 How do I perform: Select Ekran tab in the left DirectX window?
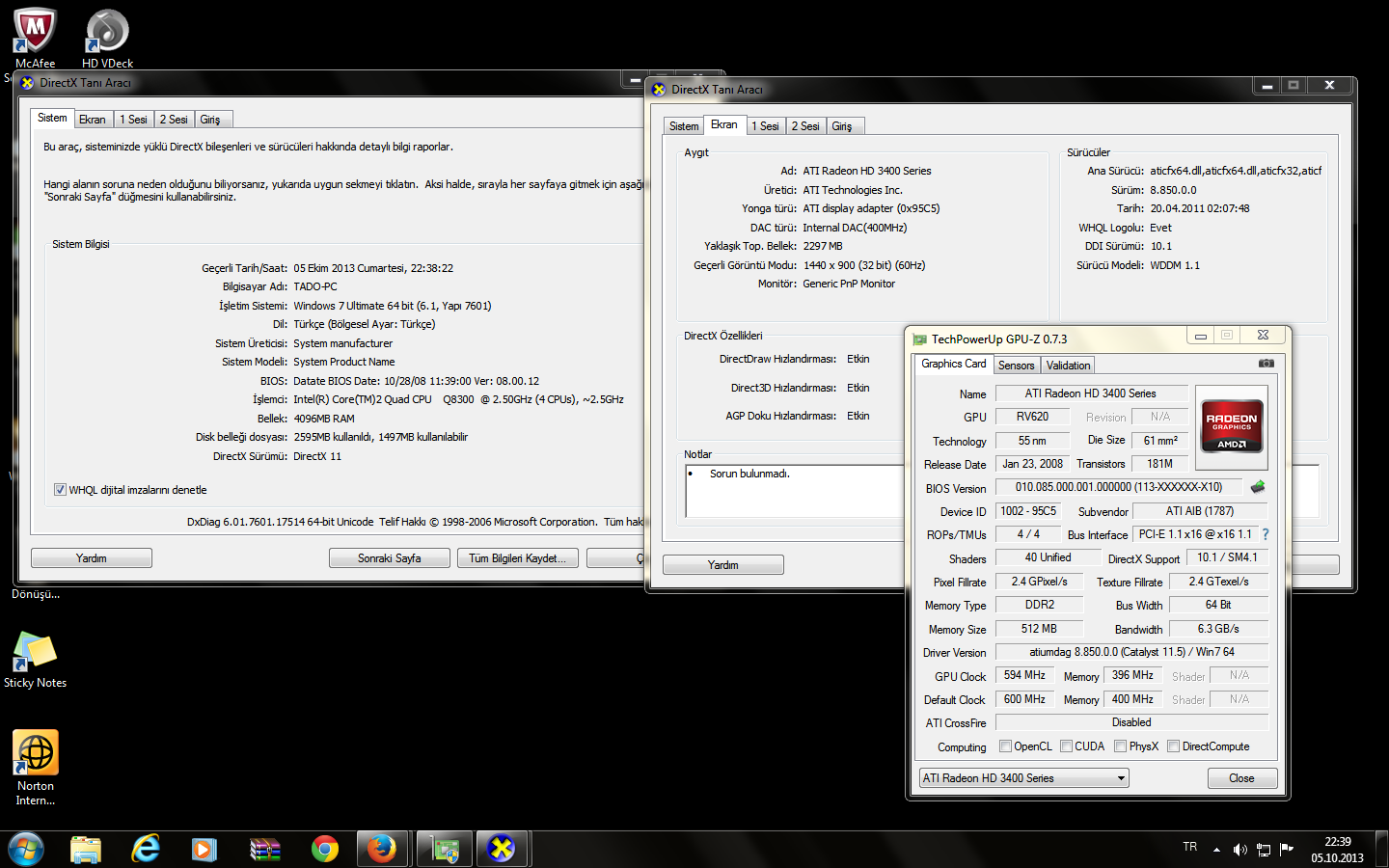click(93, 120)
